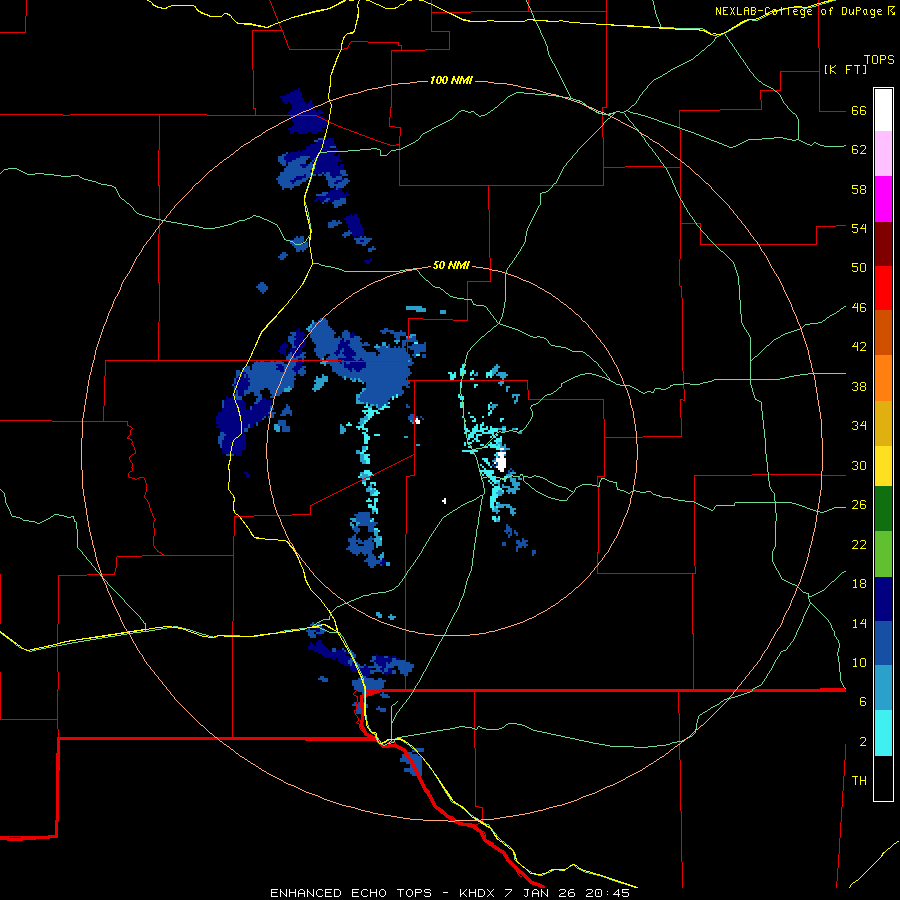Pick the navy blue legend swatch
900x900 pixels.
click(x=883, y=599)
